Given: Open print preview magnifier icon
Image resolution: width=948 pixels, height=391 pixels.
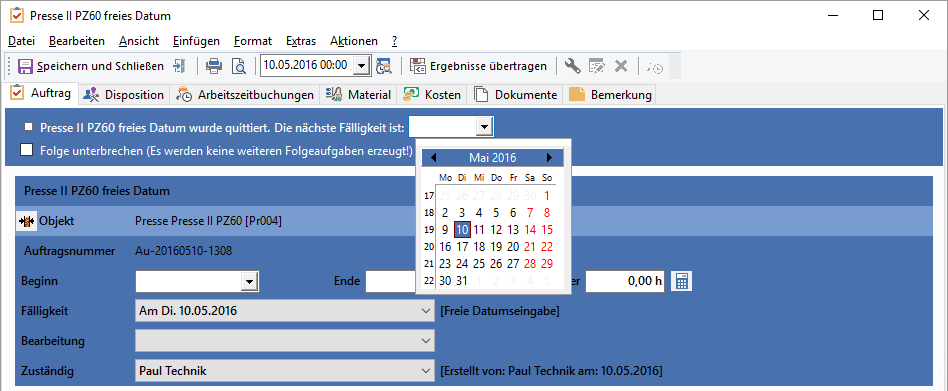Looking at the screenshot, I should (239, 66).
